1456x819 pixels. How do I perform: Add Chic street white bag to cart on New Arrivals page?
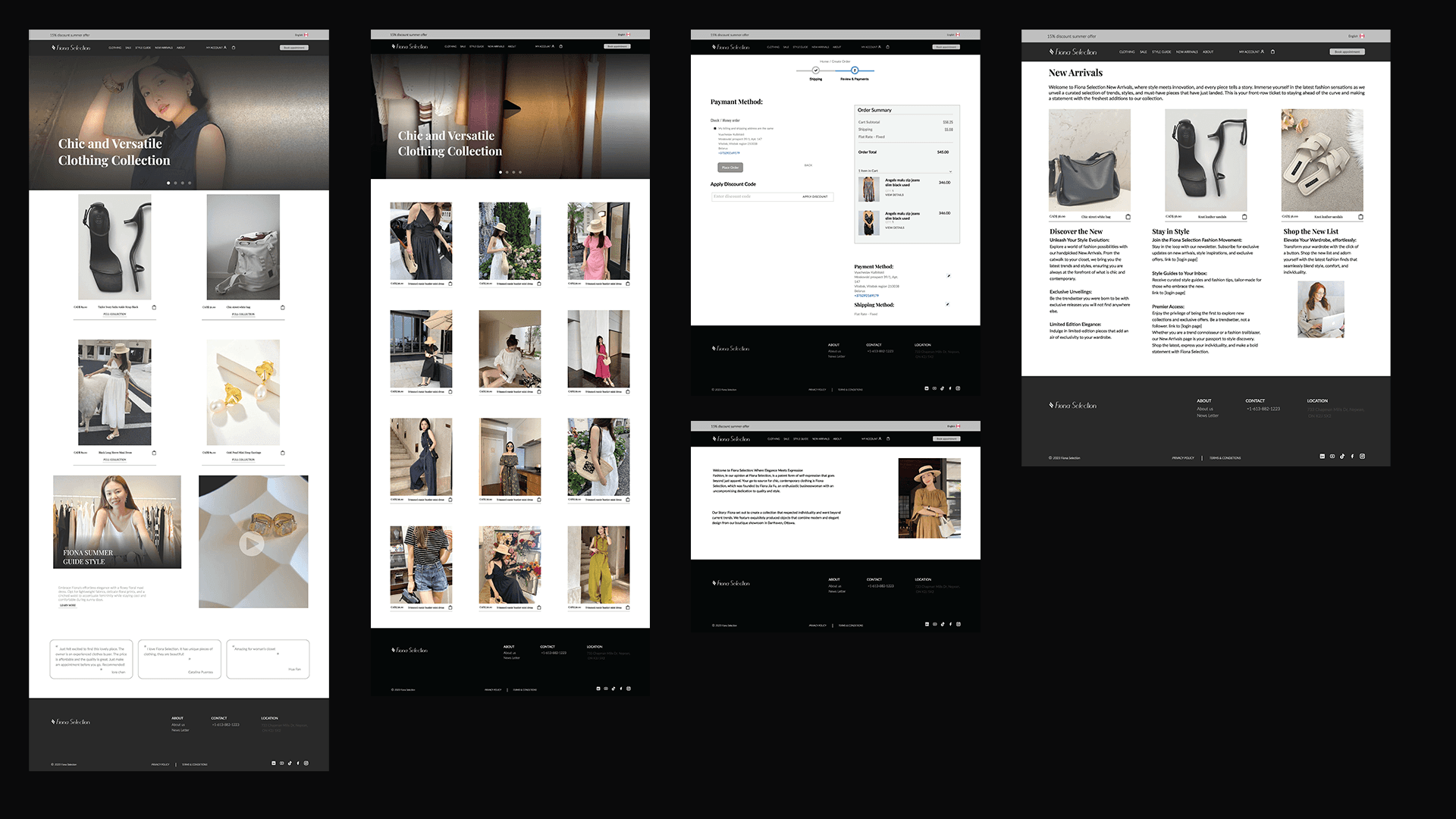1128,217
